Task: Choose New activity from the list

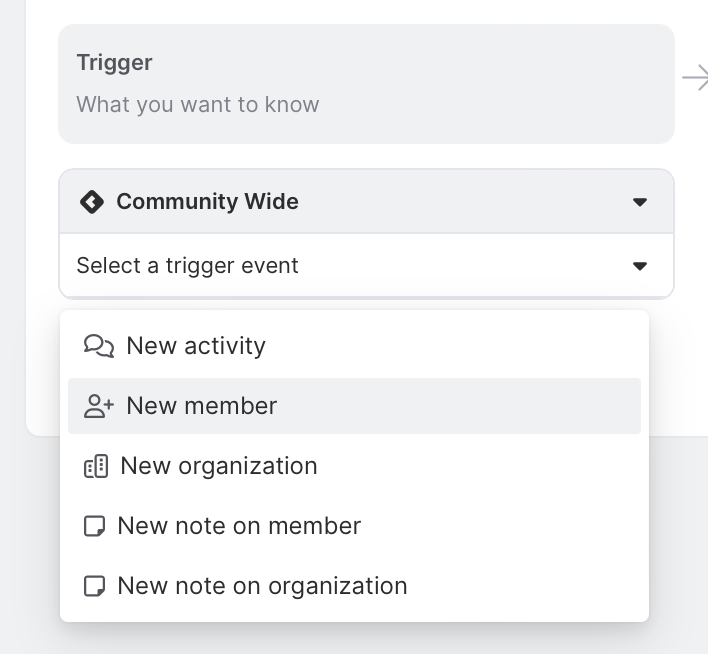Action: pos(196,346)
